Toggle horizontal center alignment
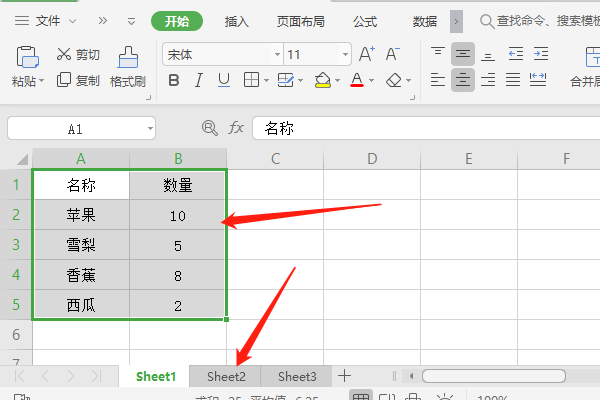The image size is (600, 400). pos(463,80)
